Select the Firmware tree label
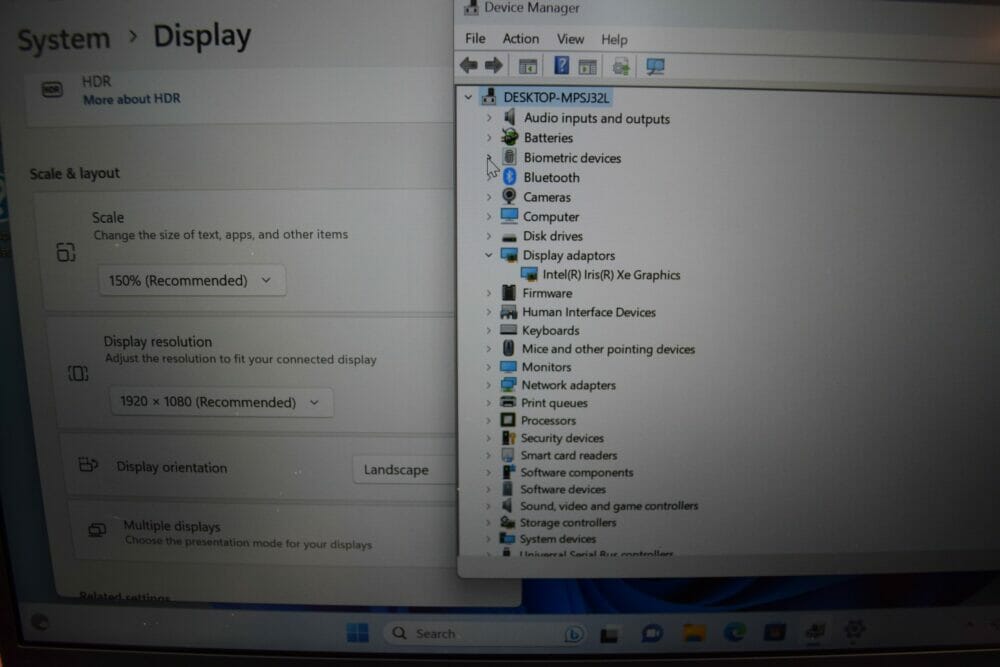 click(x=547, y=293)
